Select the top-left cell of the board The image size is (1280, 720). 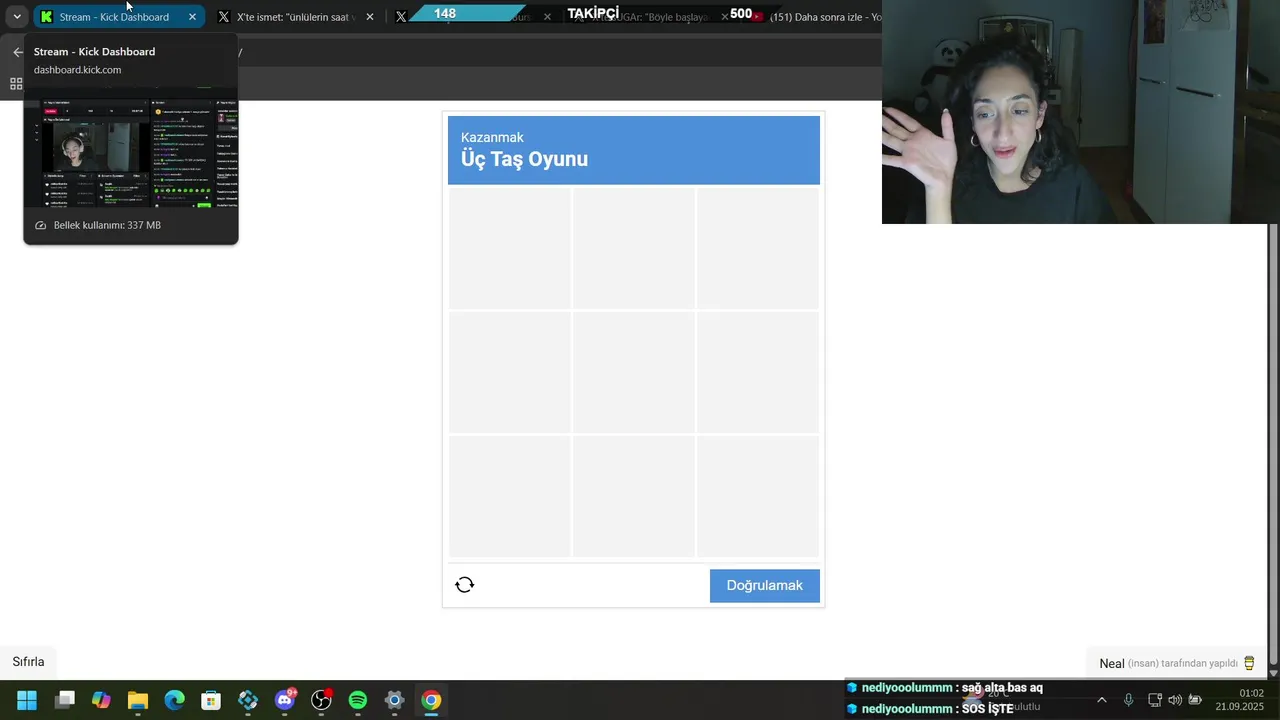pyautogui.click(x=510, y=248)
